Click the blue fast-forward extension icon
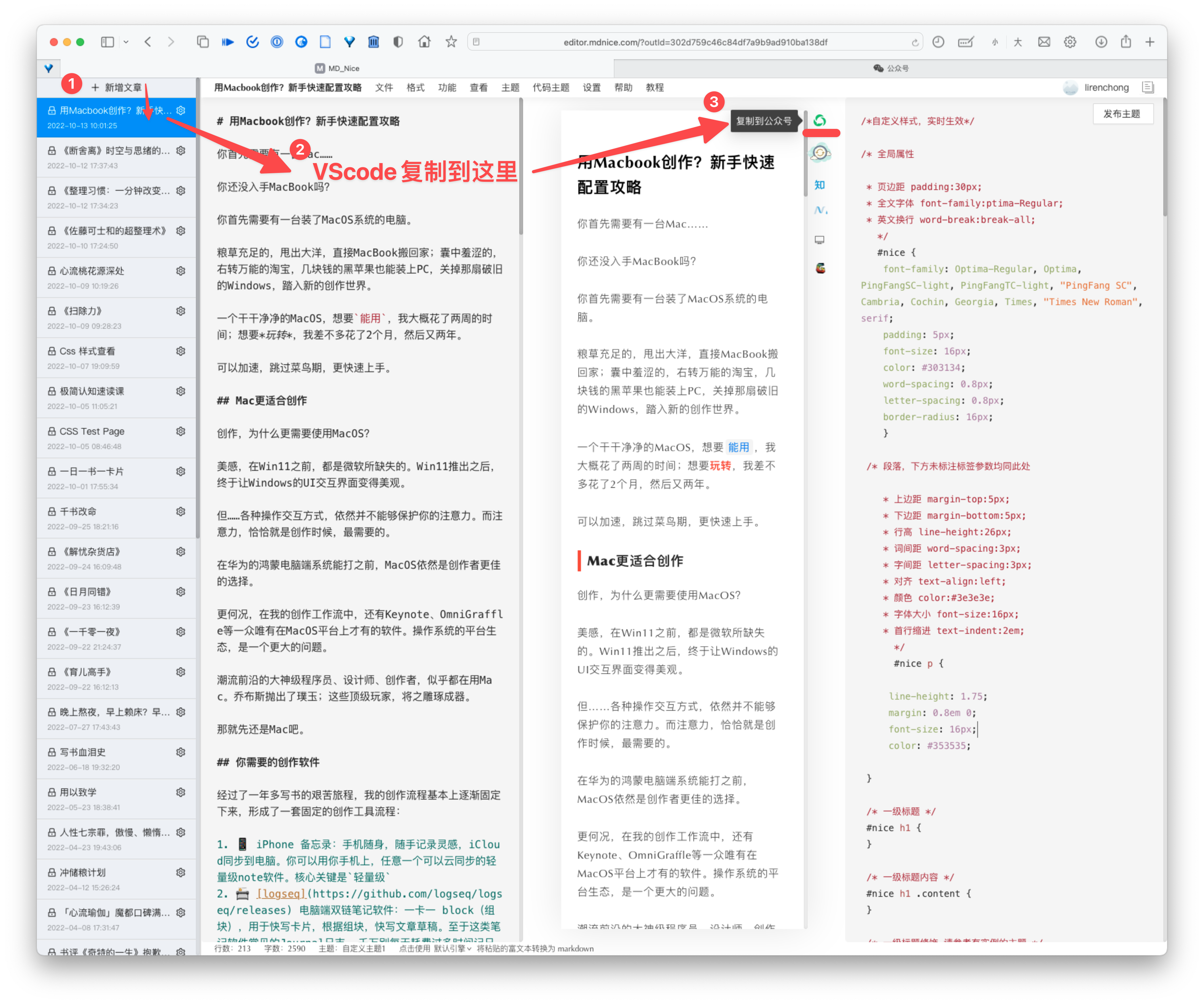 228,42
